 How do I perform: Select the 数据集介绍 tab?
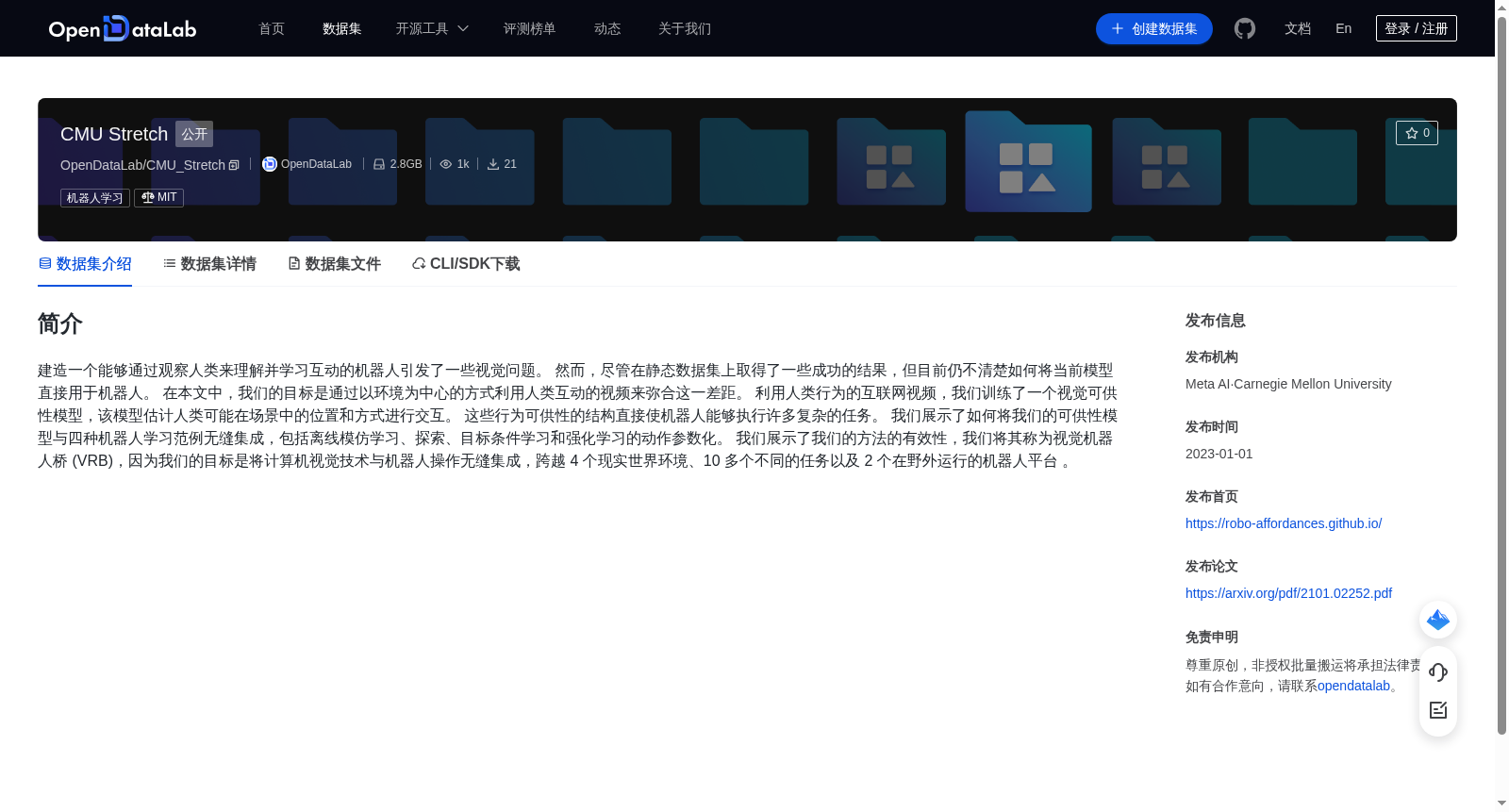tap(85, 264)
